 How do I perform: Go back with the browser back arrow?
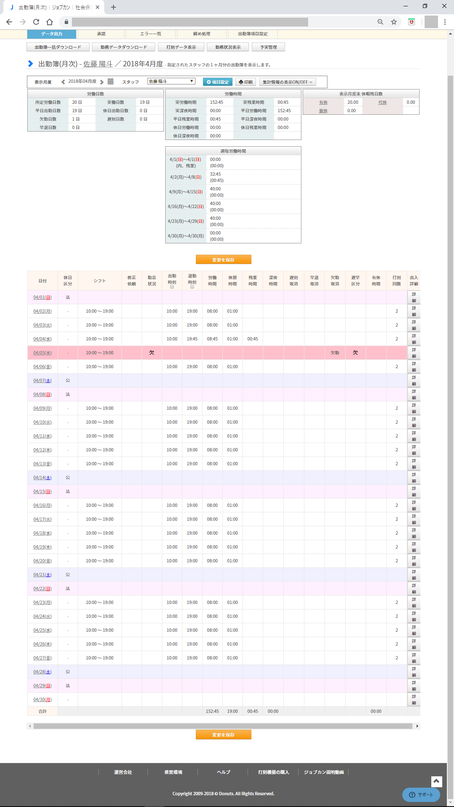click(9, 22)
